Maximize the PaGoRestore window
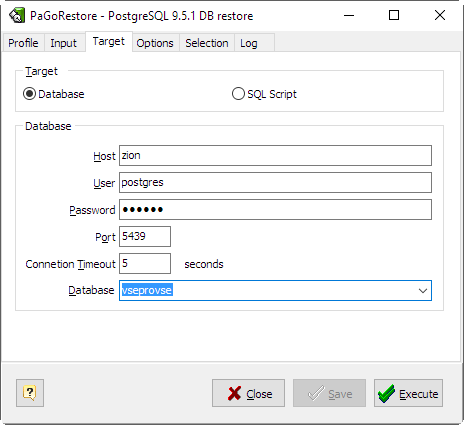 394,15
